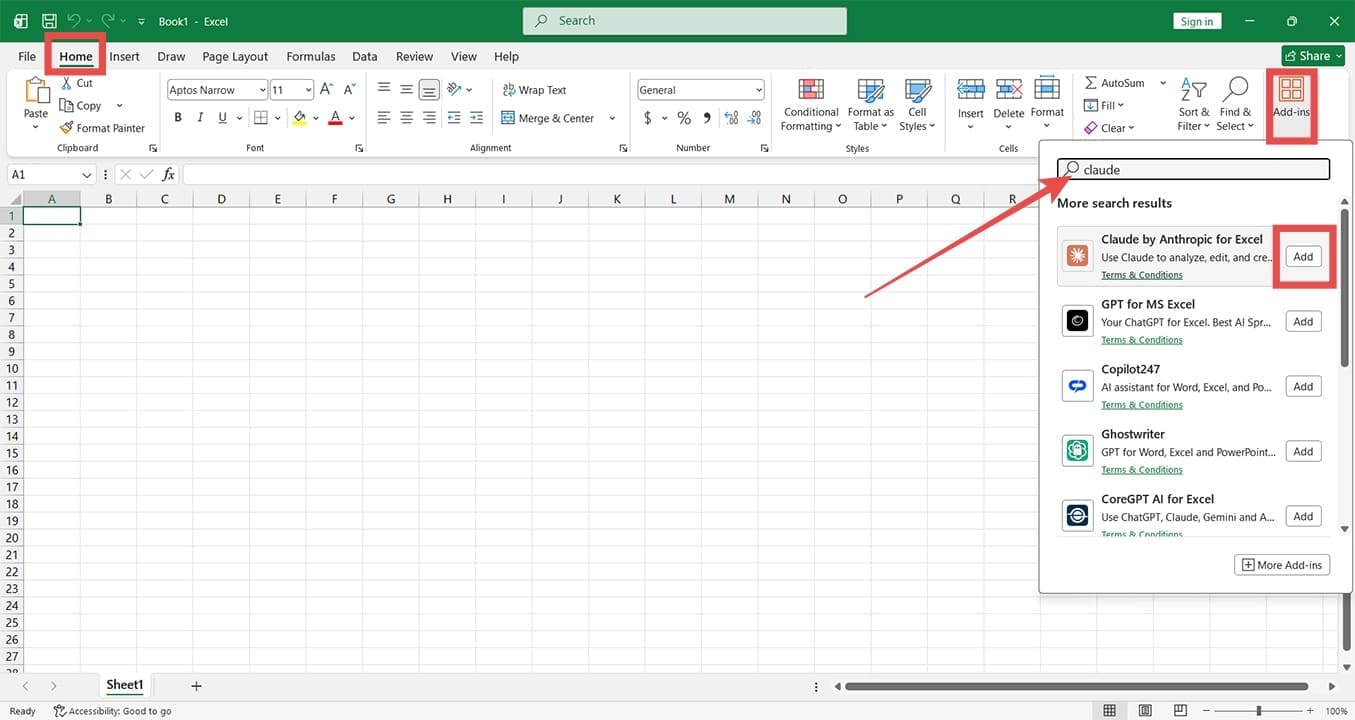This screenshot has width=1355, height=720.
Task: Click the Save icon in title bar
Action: [x=49, y=21]
